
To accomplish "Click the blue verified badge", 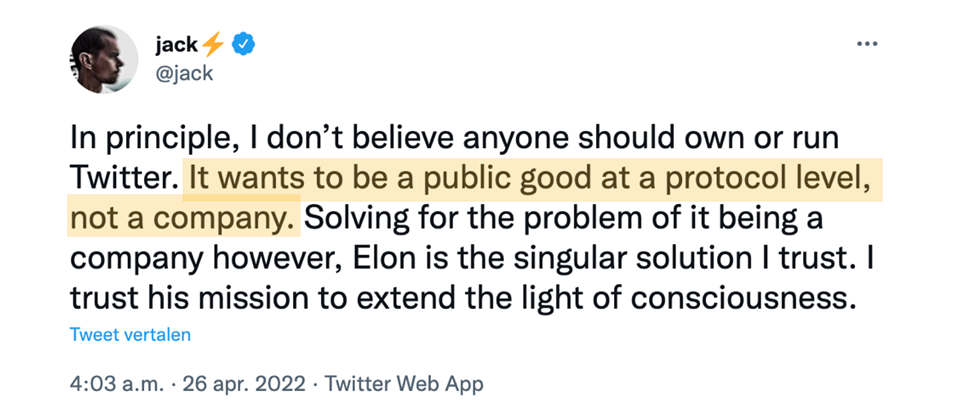I will 243,44.
